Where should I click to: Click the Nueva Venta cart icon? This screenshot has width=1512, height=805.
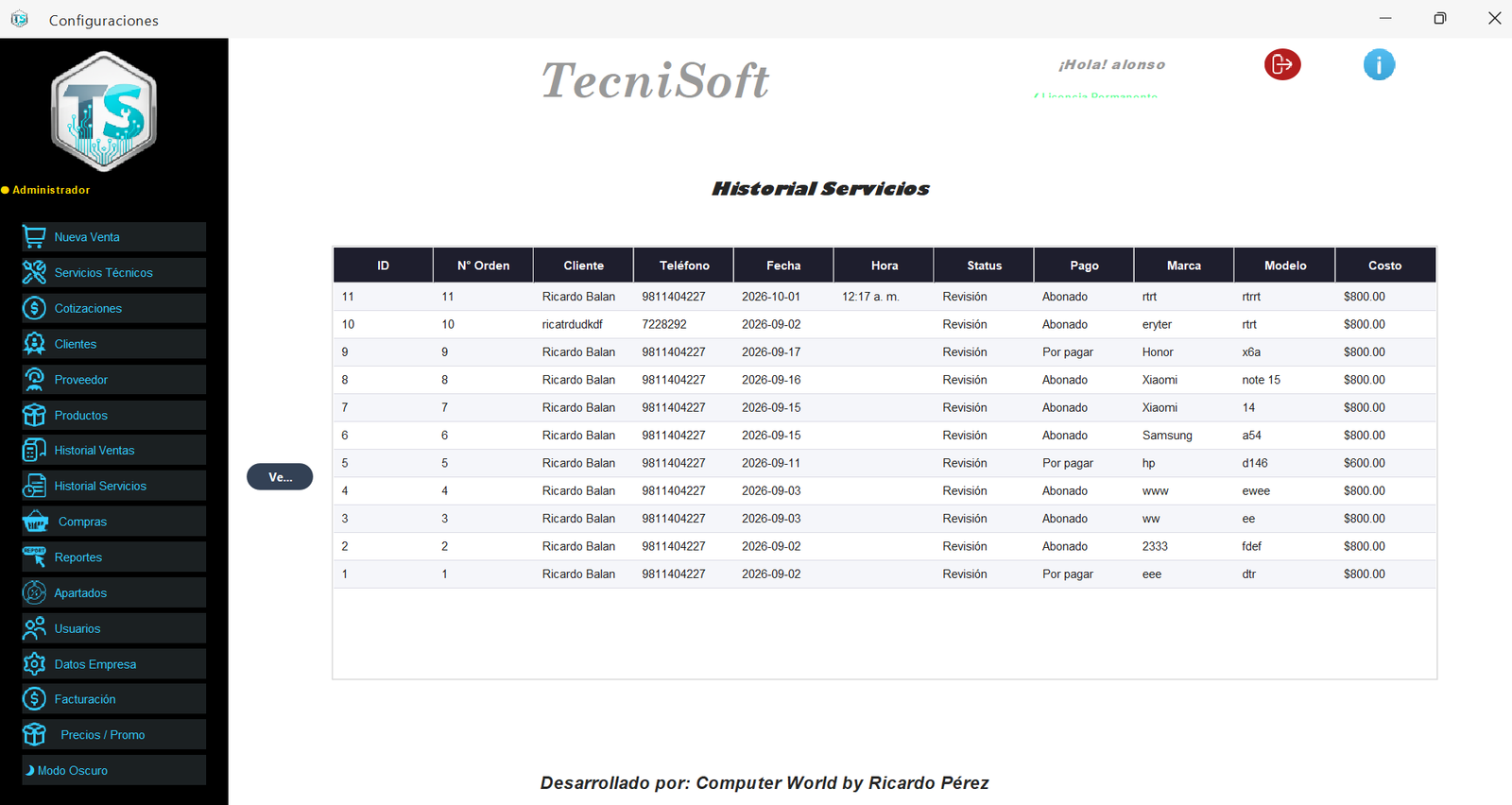[x=34, y=237]
